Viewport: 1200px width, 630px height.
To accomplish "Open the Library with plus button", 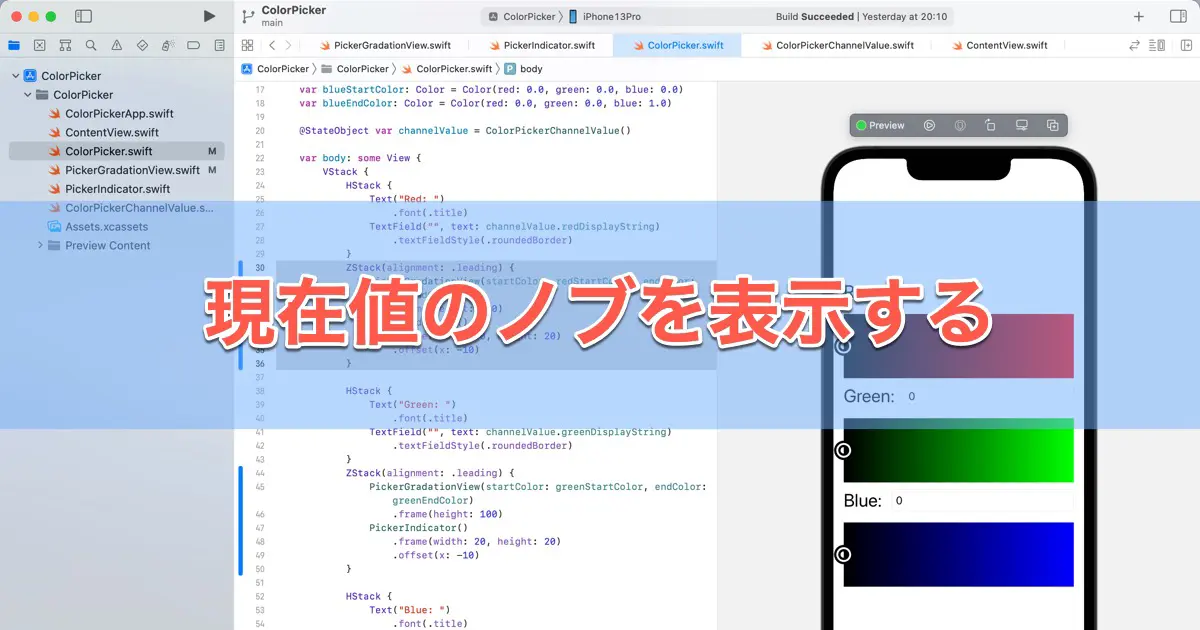I will (1139, 16).
